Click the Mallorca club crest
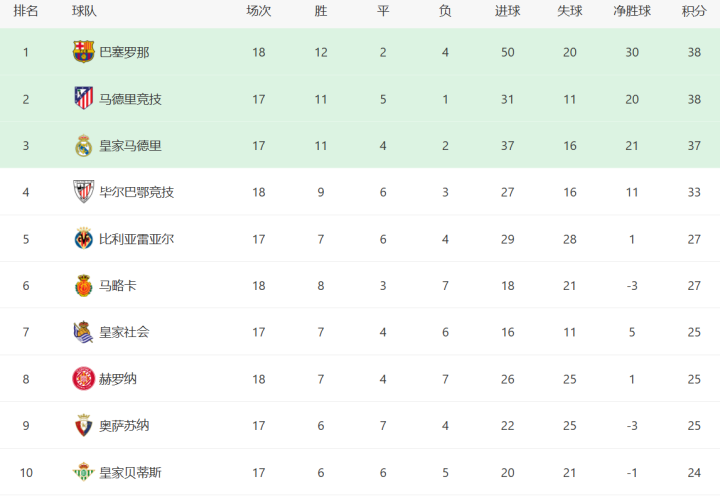 coord(84,285)
